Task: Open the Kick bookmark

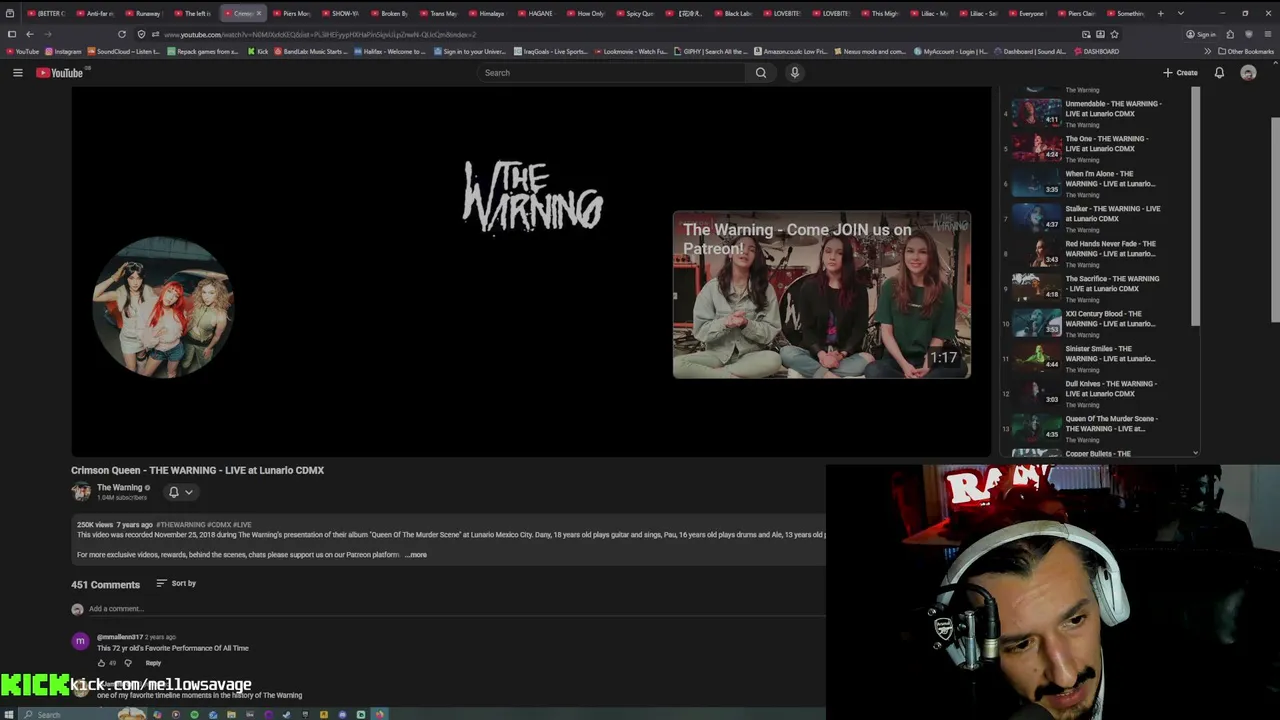Action: coord(258,51)
